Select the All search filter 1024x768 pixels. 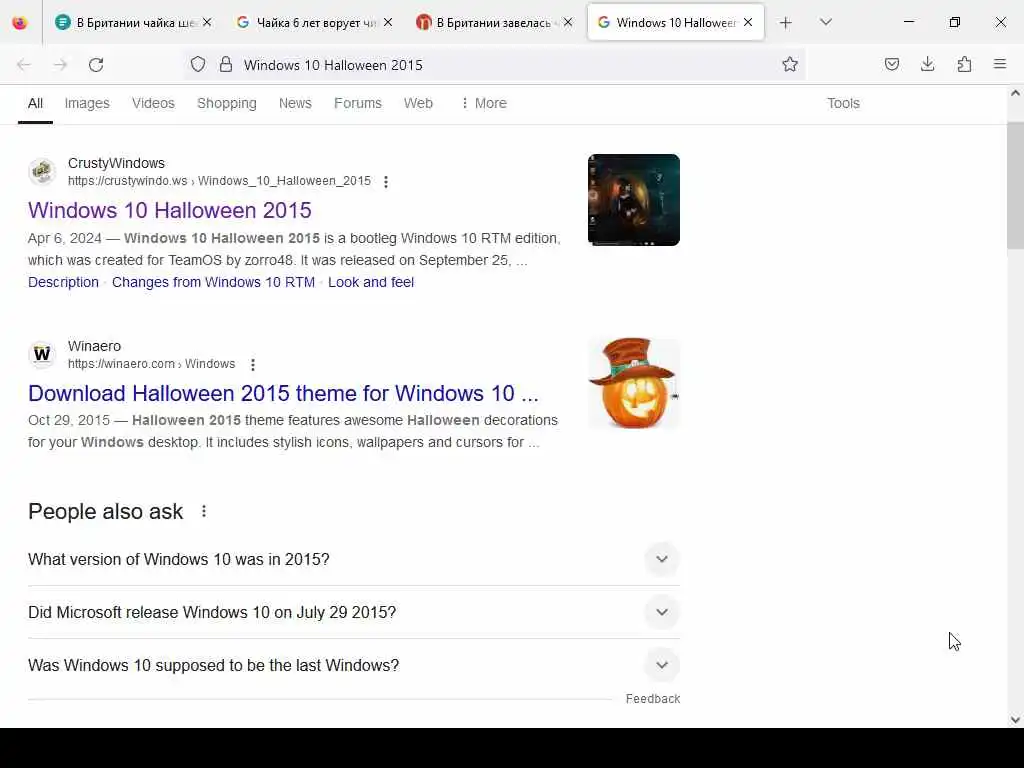pos(35,103)
